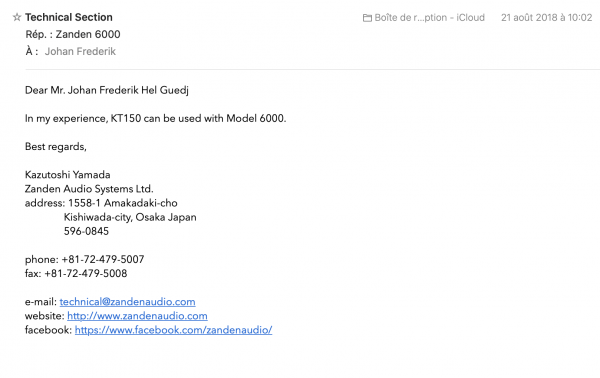Click the company name Zanden Audio Systems Ltd.

89,189
